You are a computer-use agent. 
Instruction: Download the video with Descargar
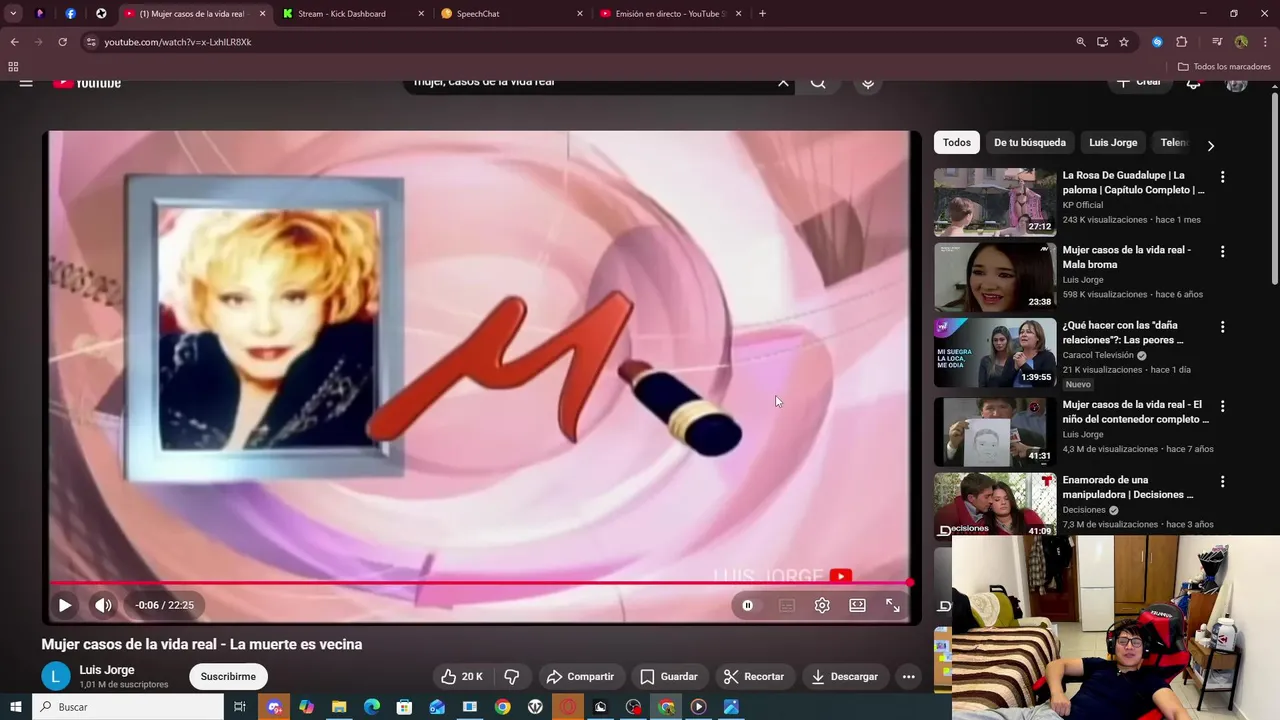click(845, 677)
